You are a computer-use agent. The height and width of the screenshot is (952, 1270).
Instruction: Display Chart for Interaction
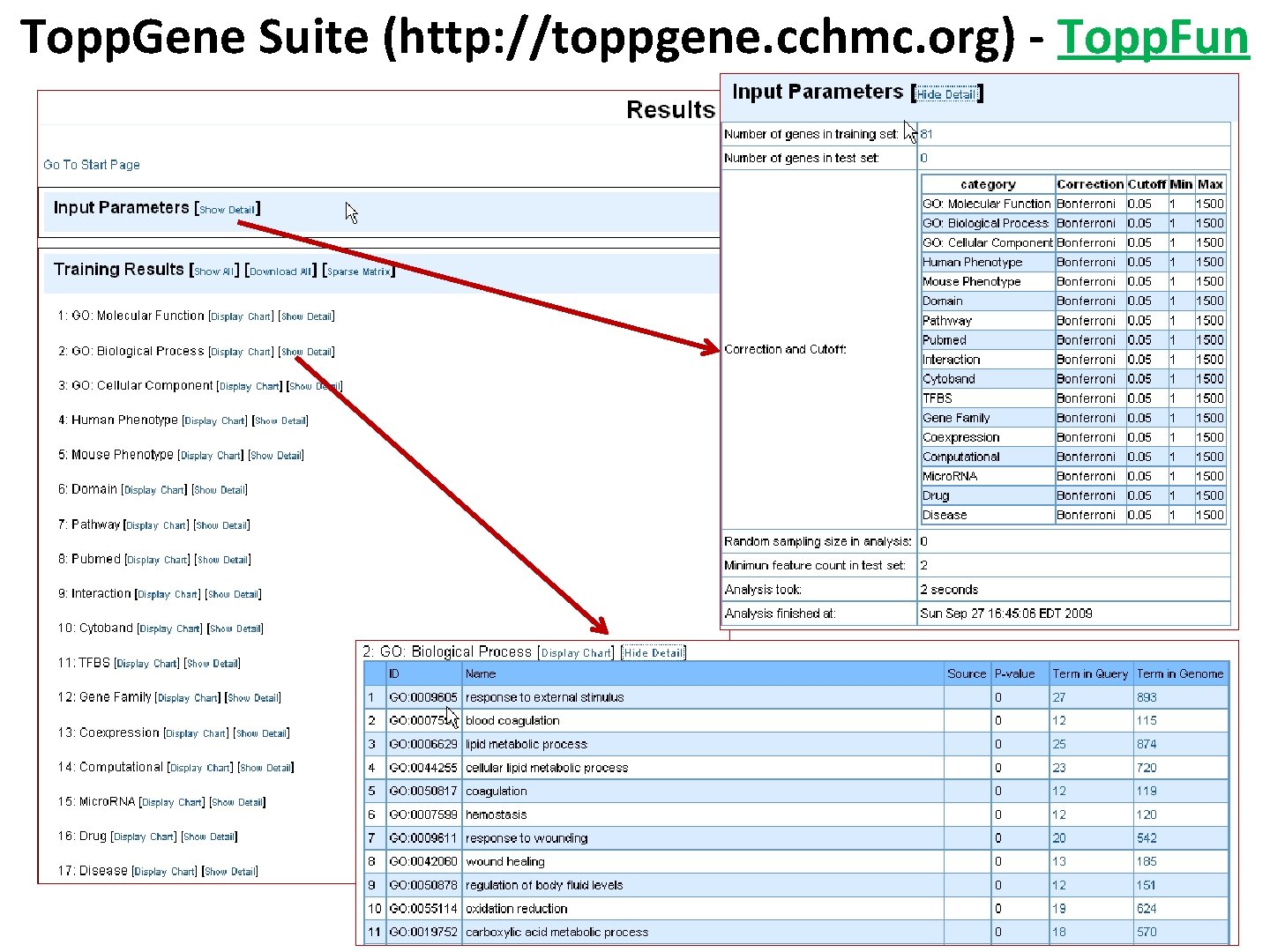[x=168, y=594]
